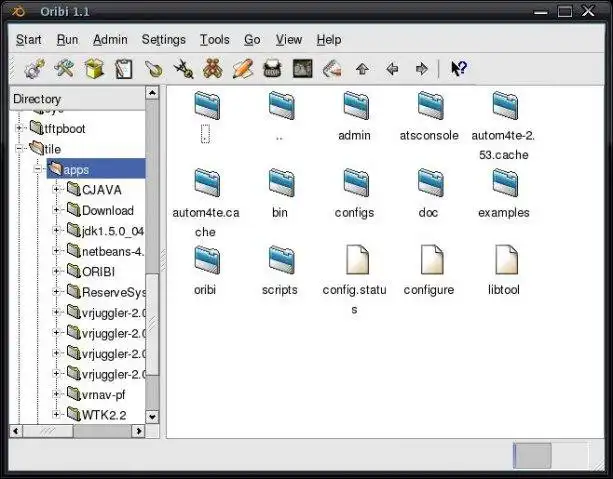The image size is (613, 479).
Task: Select the config.status file
Action: pos(357,260)
